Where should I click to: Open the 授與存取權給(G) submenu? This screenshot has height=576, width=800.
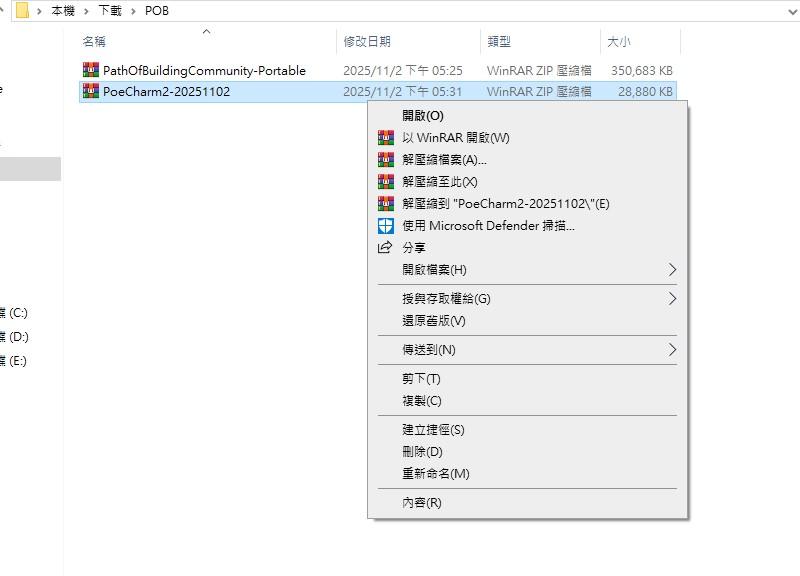(528, 298)
